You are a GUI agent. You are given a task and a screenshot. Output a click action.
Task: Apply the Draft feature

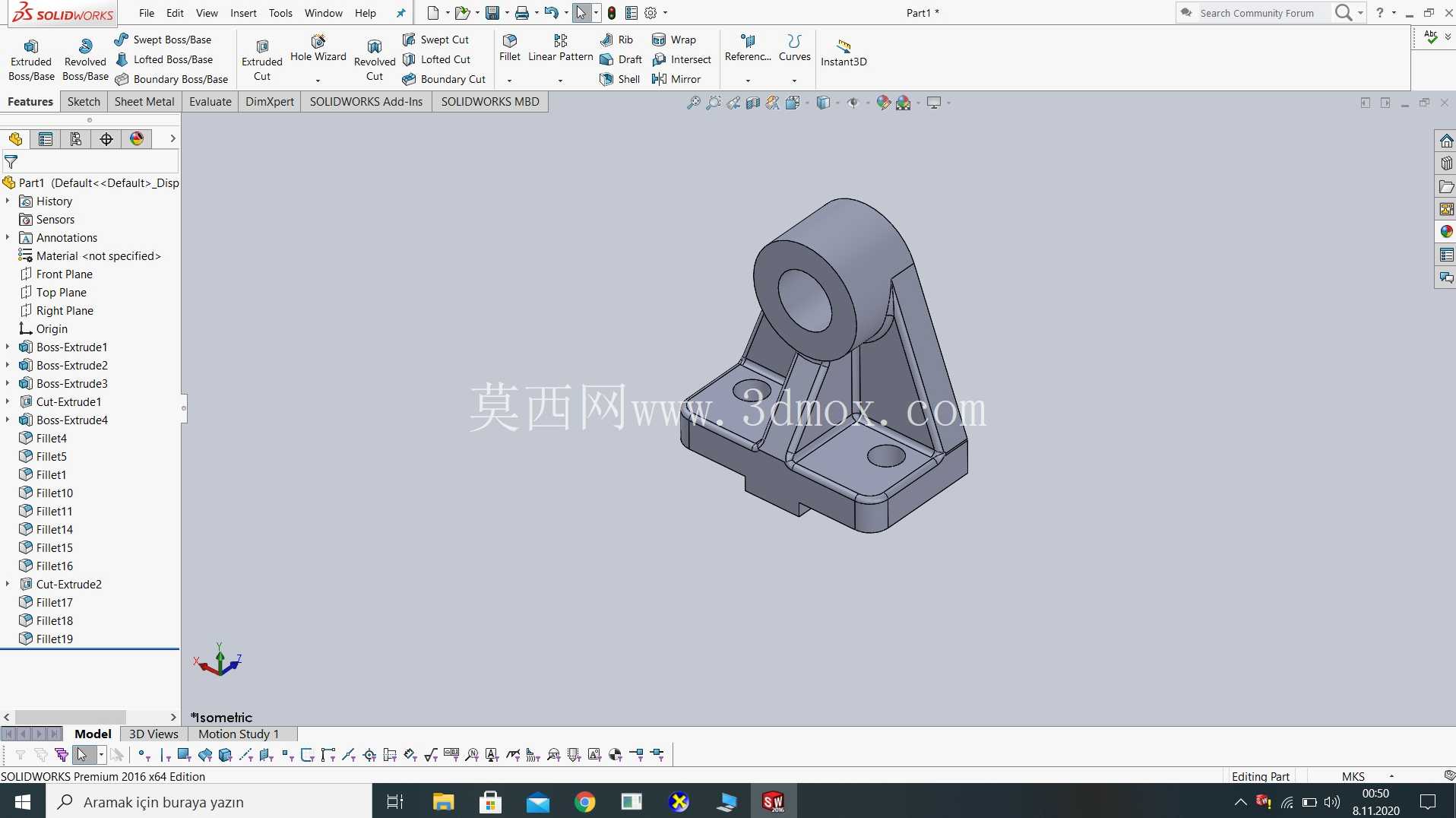tap(621, 59)
